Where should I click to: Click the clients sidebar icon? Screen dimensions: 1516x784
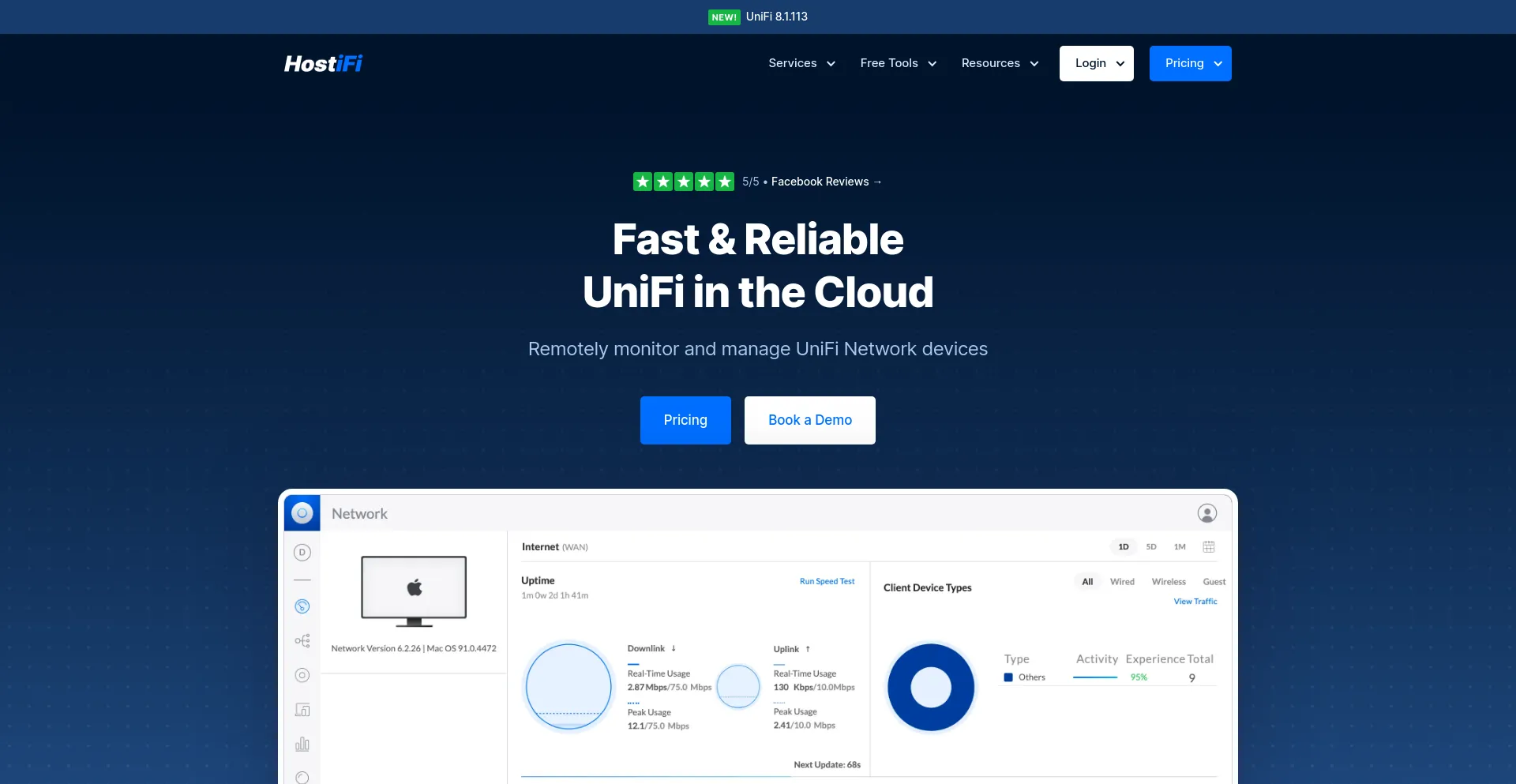pyautogui.click(x=302, y=710)
